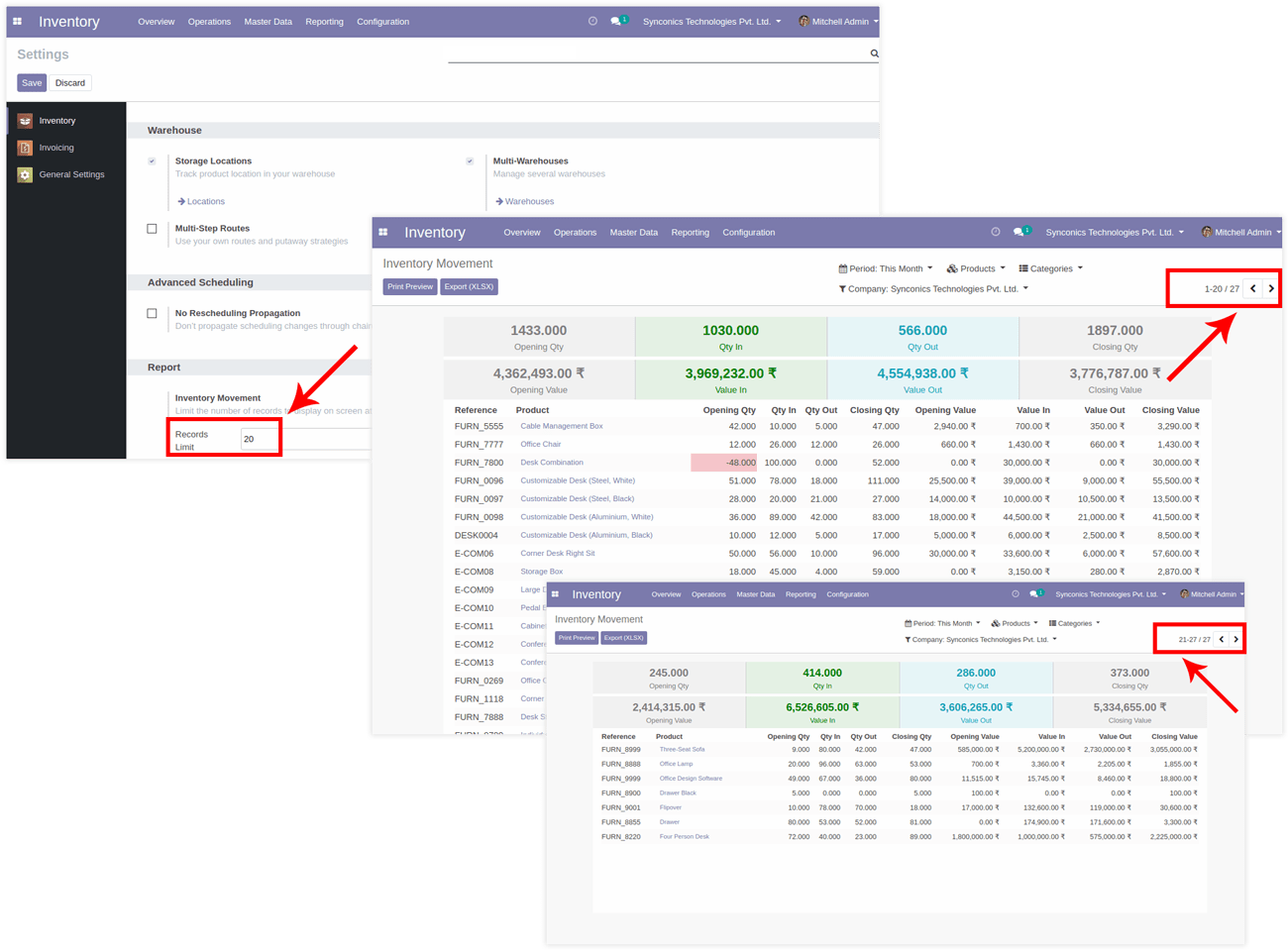Go to next page arrow beside 1-20 / 27
This screenshot has width=1288, height=950.
pos(1271,288)
